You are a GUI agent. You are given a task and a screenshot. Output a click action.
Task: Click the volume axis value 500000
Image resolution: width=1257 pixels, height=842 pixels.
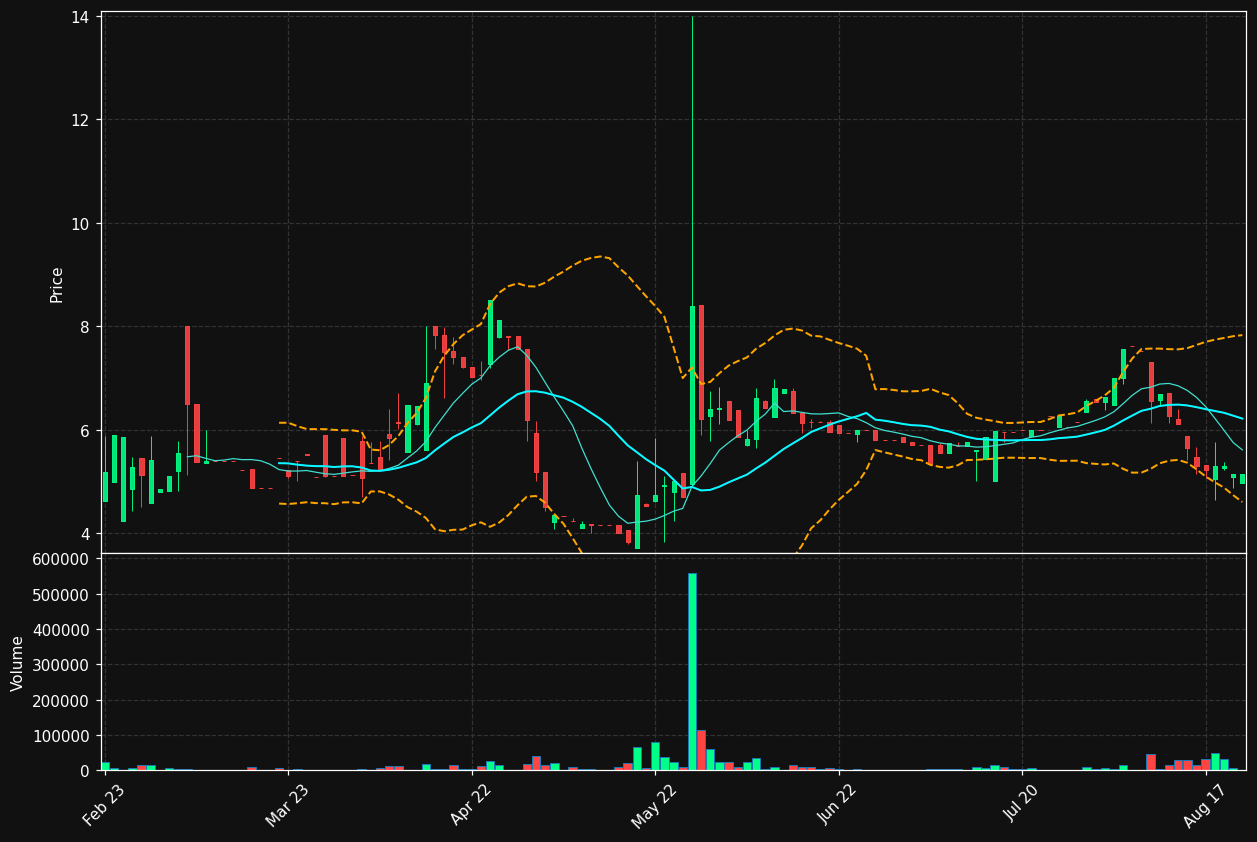click(62, 595)
